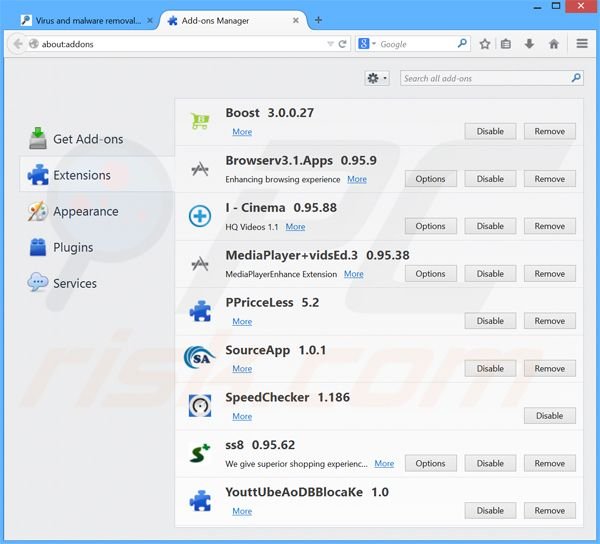Remove ss8 extension
Screen dimensions: 600x544
(x=549, y=463)
